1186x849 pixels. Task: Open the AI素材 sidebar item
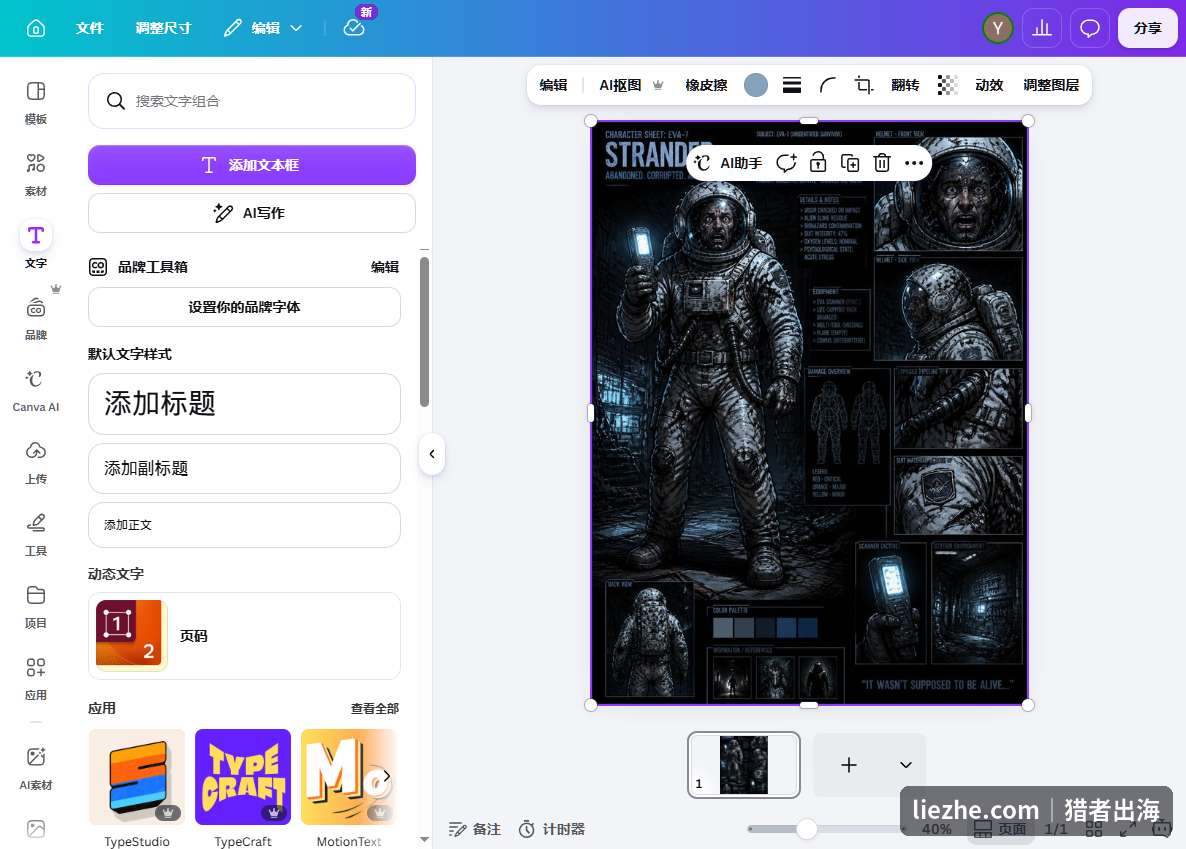pos(36,768)
